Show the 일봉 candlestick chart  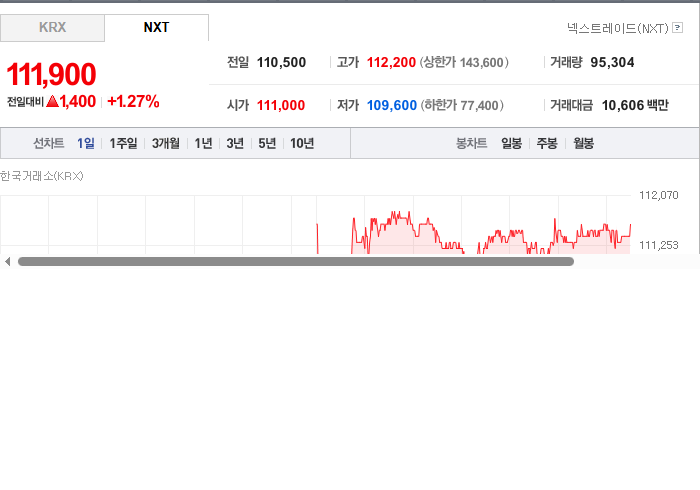coord(512,143)
